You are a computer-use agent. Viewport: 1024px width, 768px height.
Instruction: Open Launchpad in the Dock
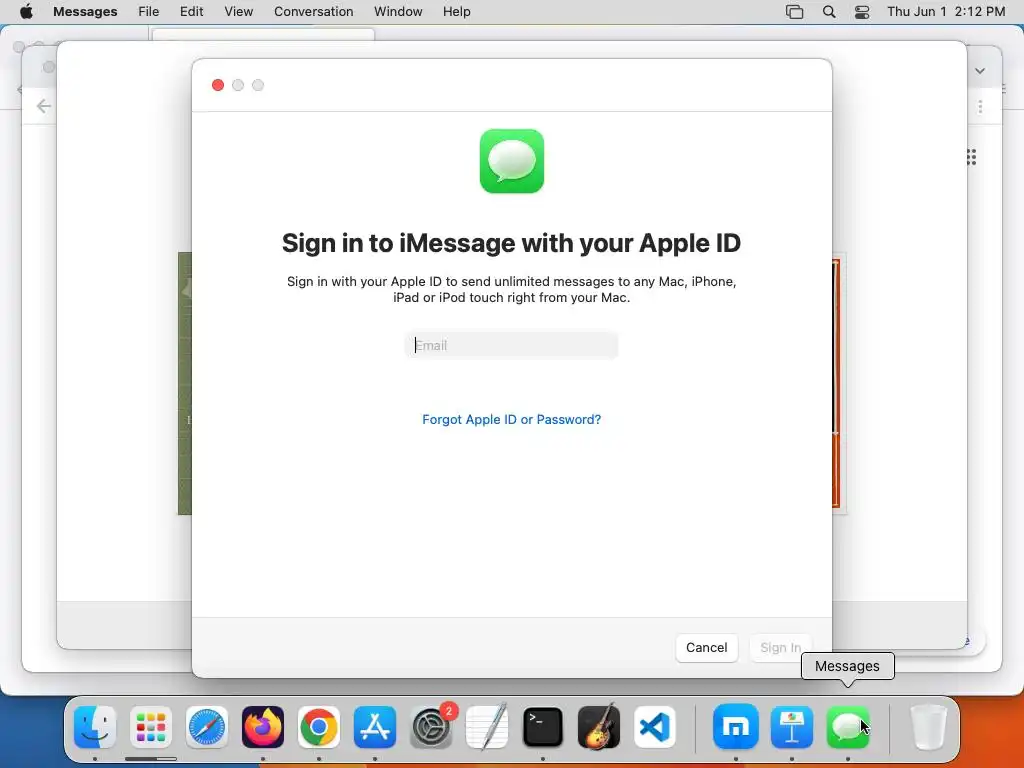pos(151,727)
